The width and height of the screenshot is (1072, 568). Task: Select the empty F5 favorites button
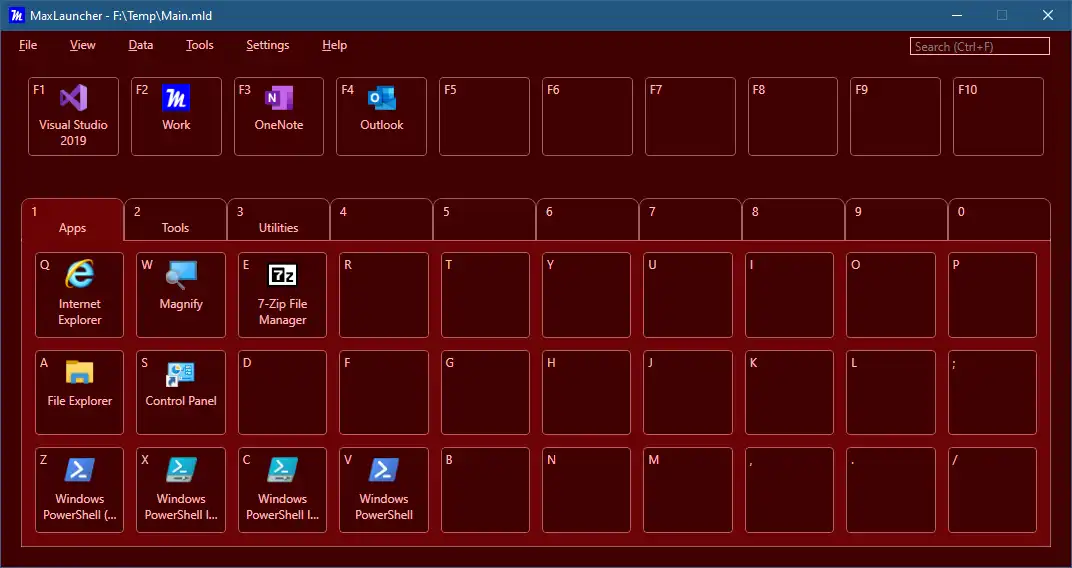tap(484, 116)
